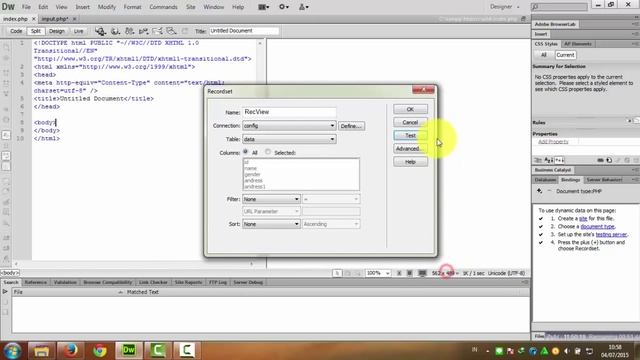Open the Sort dropdown set to None

[271, 224]
